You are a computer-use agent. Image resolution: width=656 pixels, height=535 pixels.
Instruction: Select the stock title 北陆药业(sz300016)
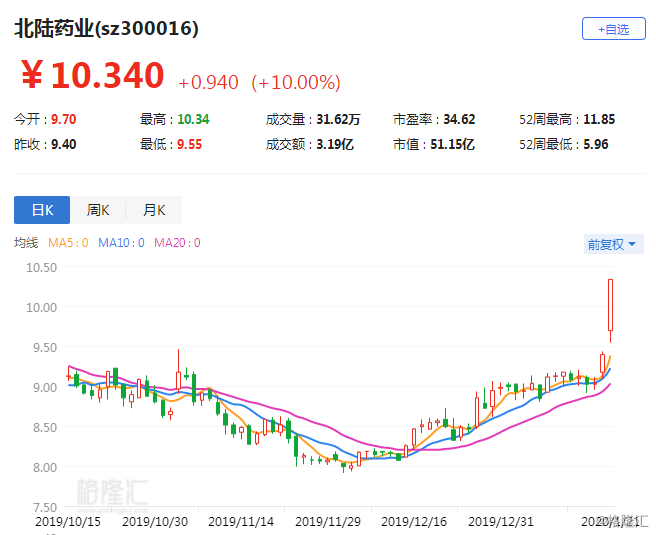[106, 29]
